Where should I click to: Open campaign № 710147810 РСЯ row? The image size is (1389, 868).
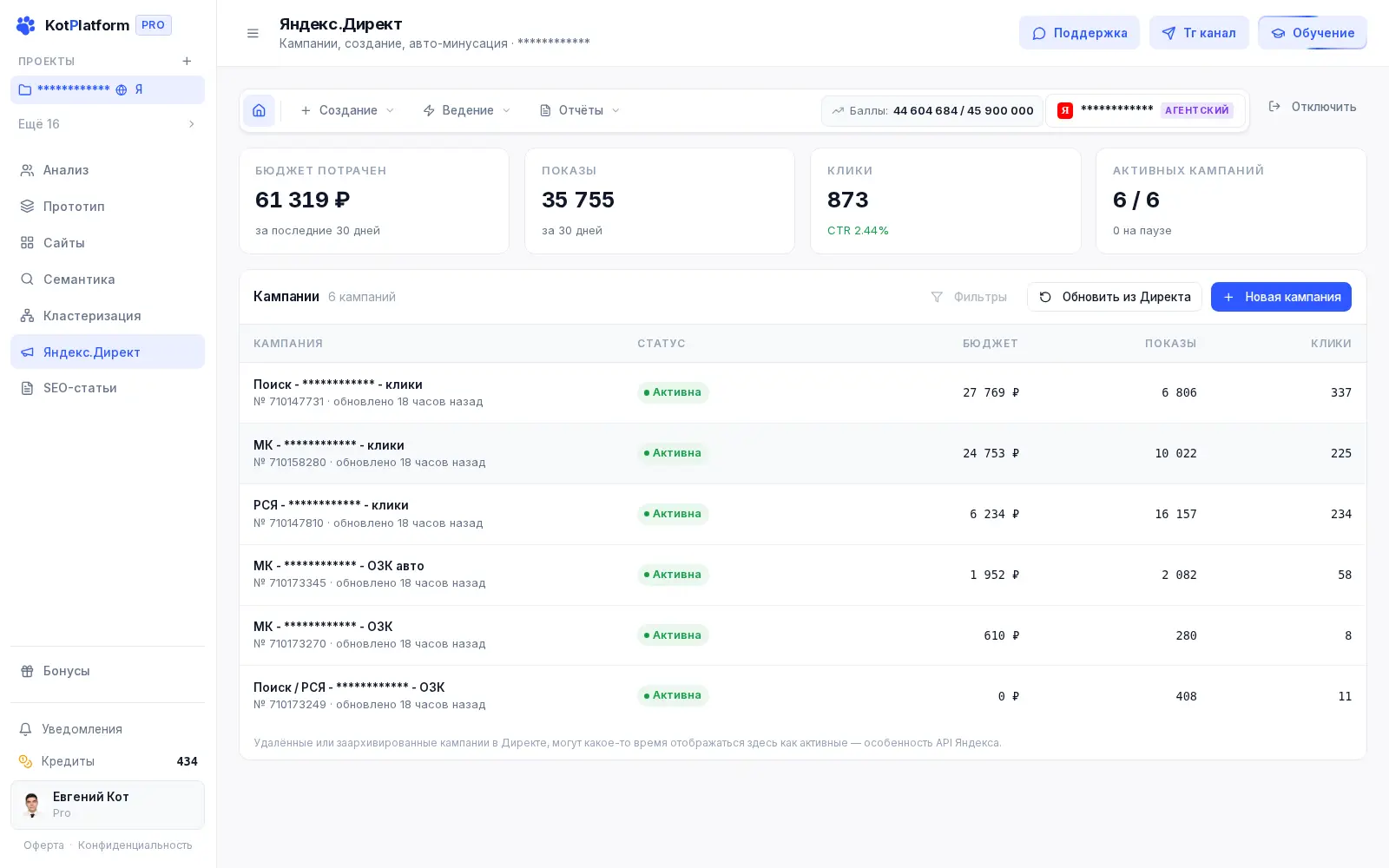click(x=803, y=514)
